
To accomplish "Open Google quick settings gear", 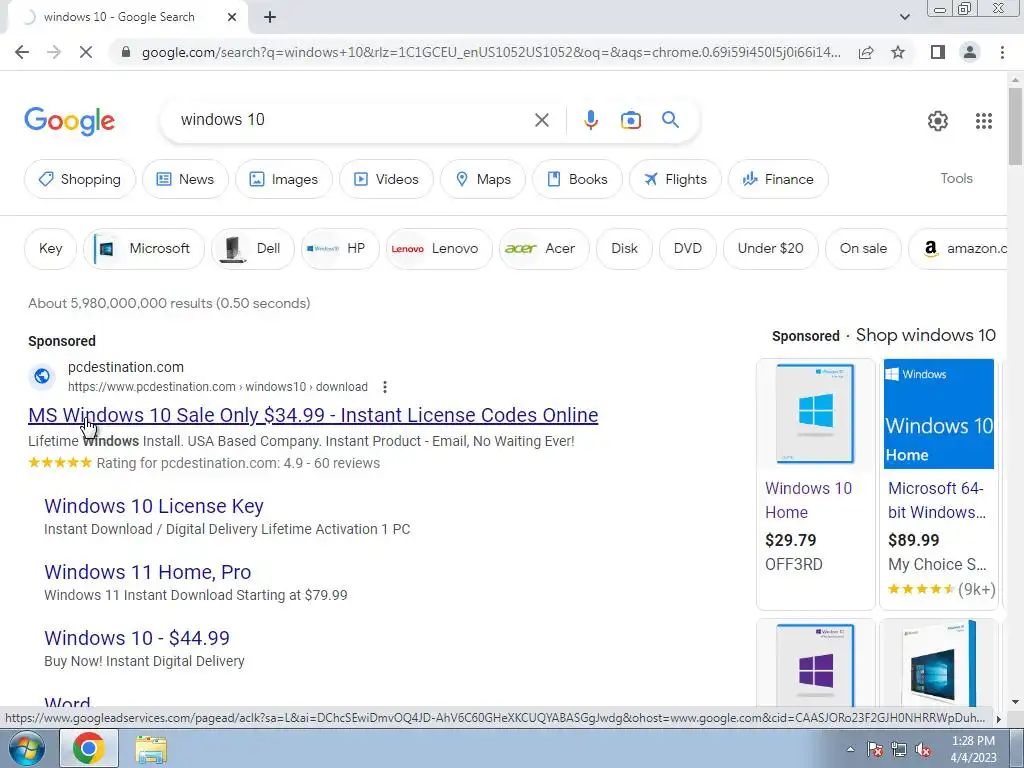I will [x=938, y=121].
